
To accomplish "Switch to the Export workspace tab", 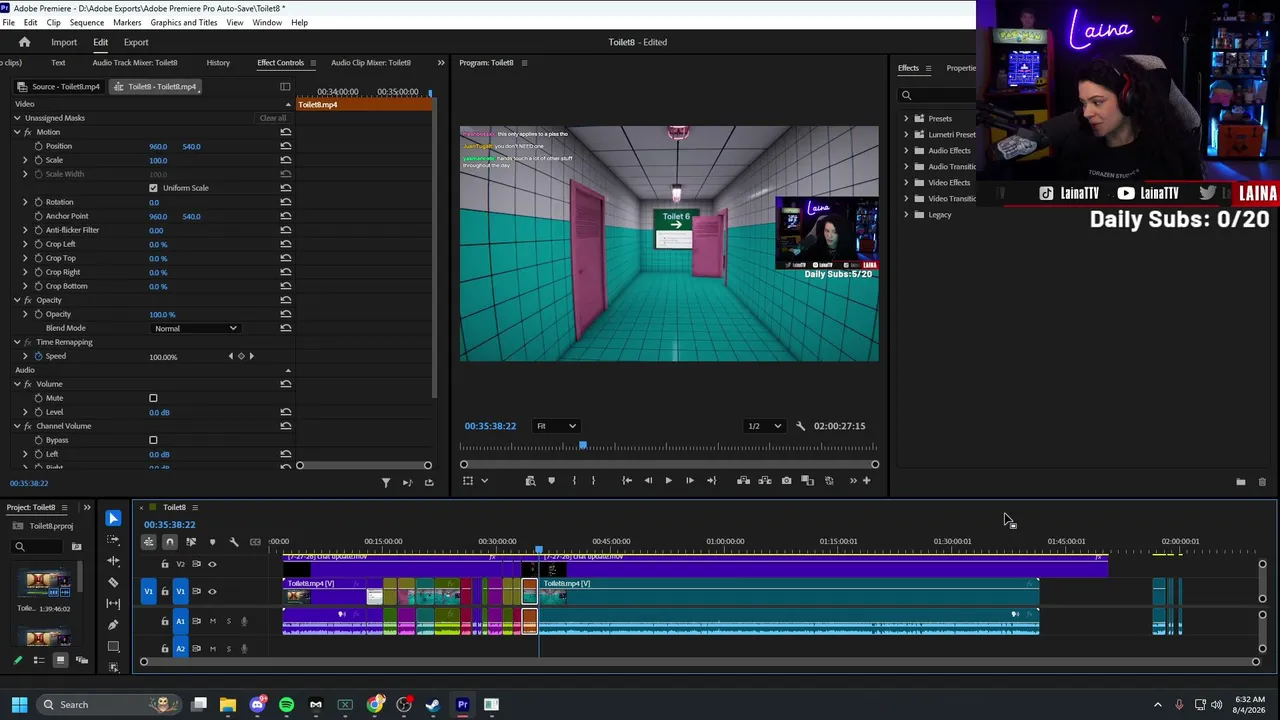I will point(136,42).
